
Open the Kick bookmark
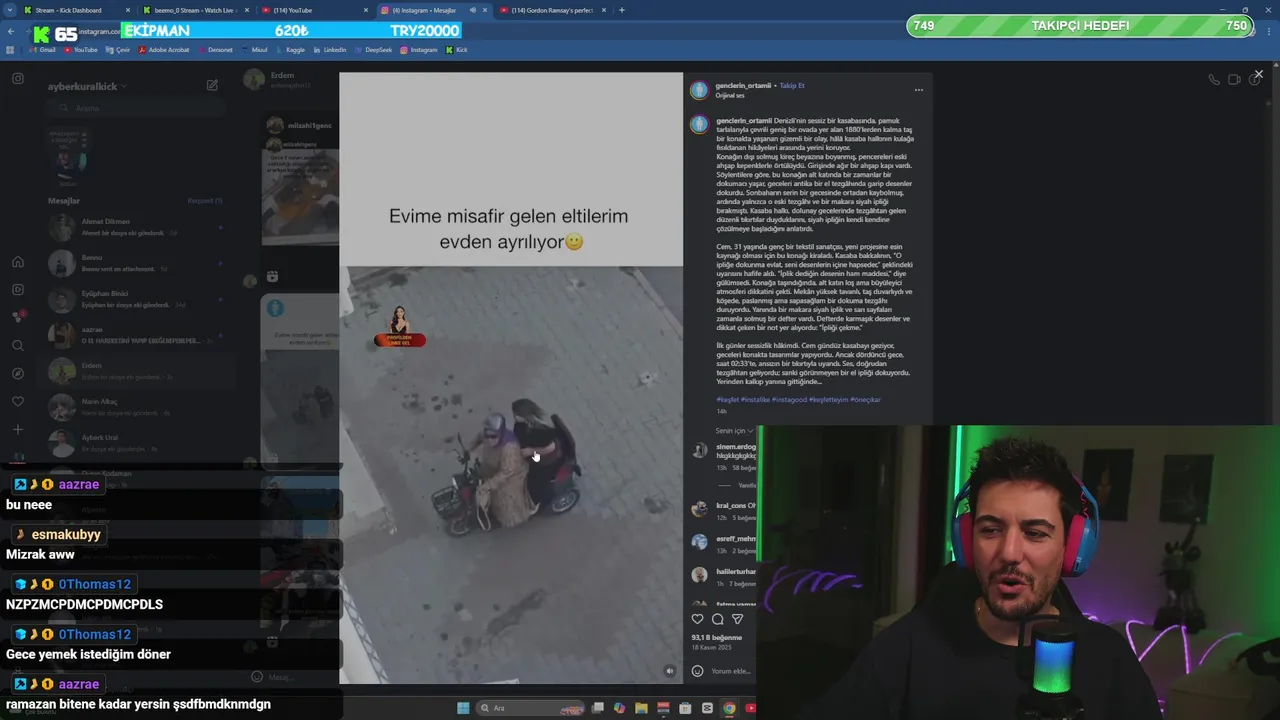[457, 49]
